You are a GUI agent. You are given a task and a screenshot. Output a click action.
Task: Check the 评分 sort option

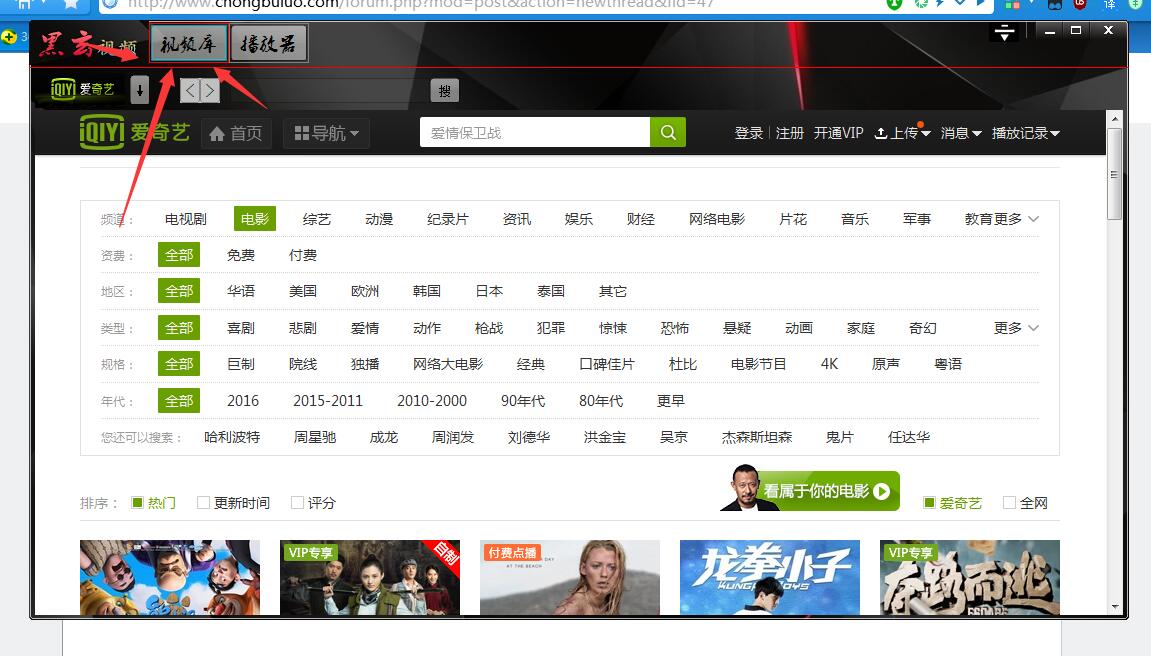point(298,503)
